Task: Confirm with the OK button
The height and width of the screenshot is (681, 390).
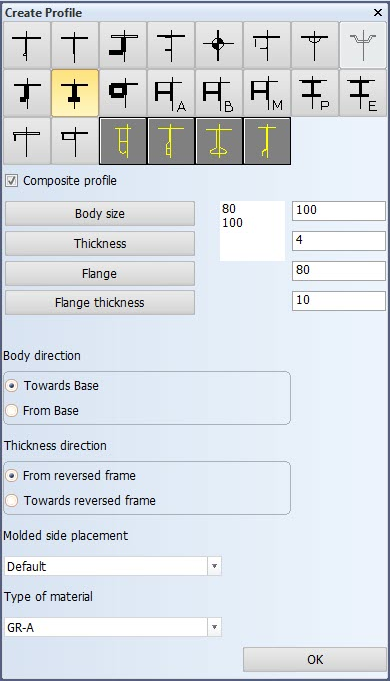Action: click(315, 660)
